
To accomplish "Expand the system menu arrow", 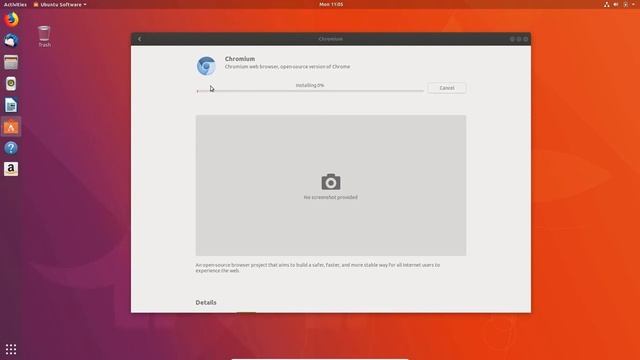I will (x=633, y=4).
